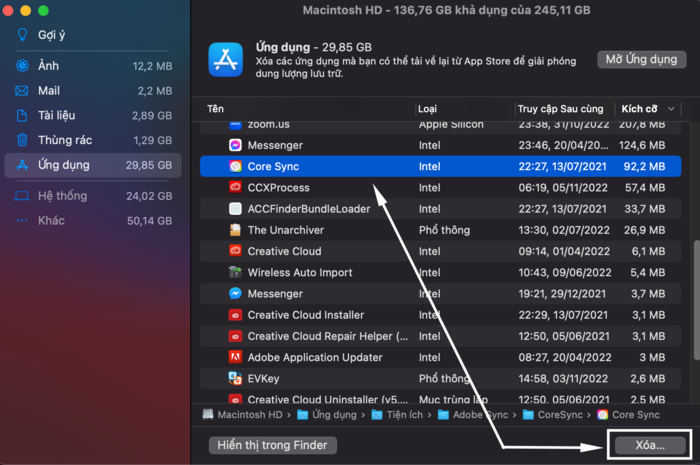Screen dimensions: 700x465
Task: Click Phổ thông type for The Unarchiver
Action: click(444, 230)
